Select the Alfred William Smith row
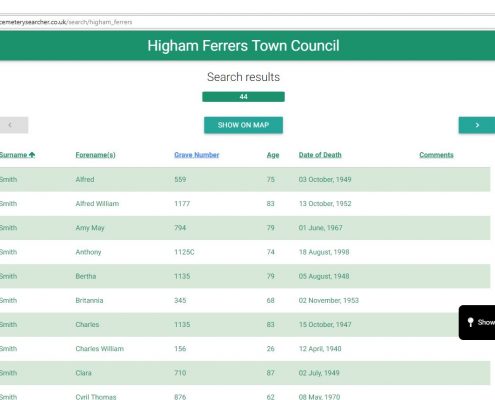Viewport: 495px width, 400px height. pyautogui.click(x=245, y=204)
